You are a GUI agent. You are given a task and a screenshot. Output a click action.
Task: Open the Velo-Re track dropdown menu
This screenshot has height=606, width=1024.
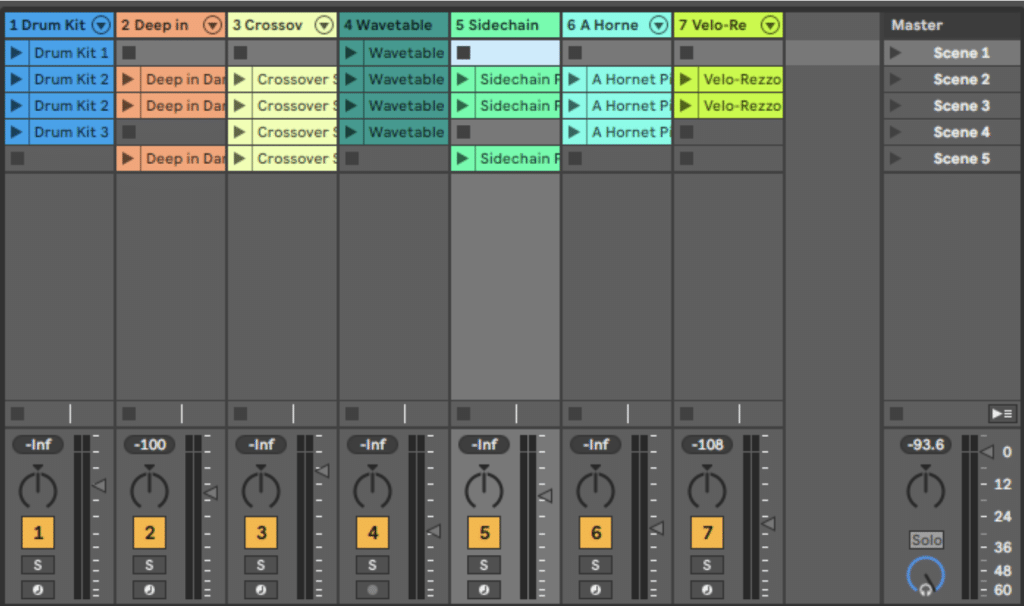click(769, 24)
